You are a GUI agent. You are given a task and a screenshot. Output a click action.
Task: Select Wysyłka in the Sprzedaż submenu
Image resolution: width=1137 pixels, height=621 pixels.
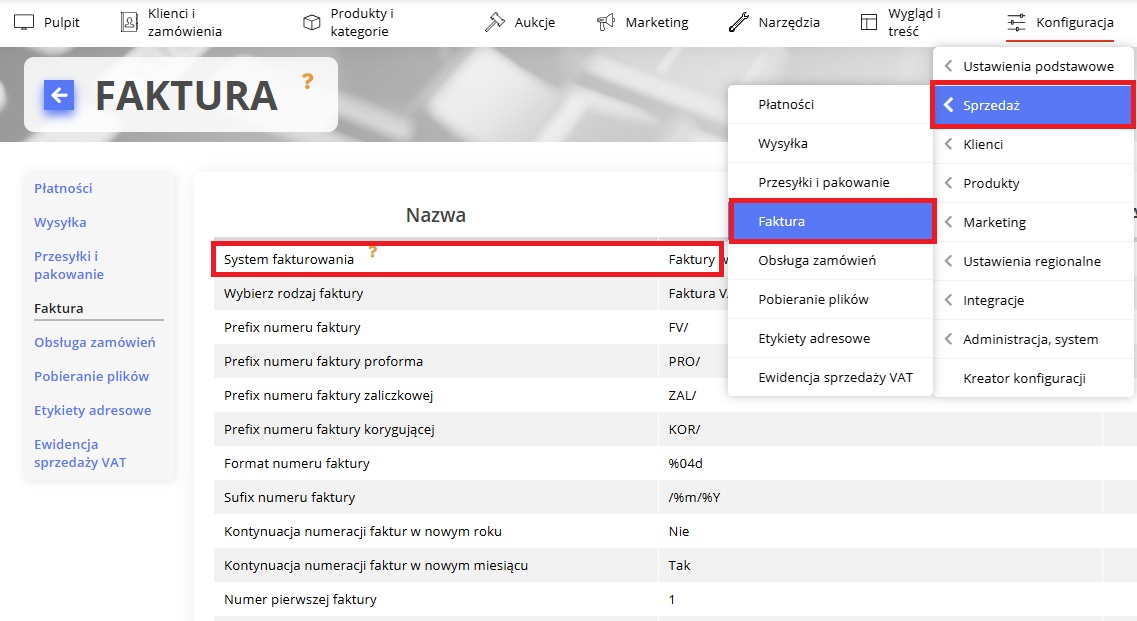(830, 144)
